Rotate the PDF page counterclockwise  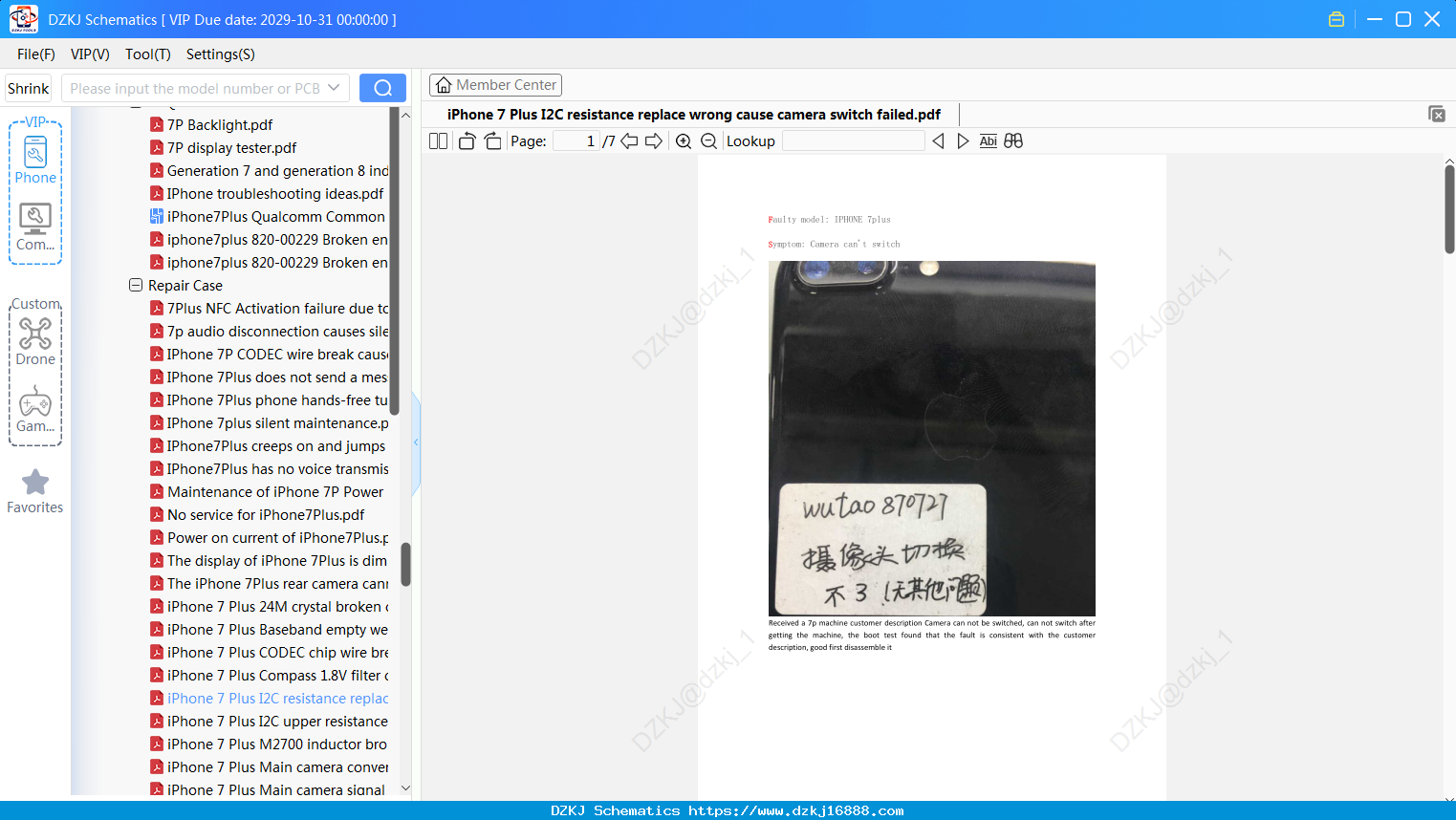tap(467, 141)
